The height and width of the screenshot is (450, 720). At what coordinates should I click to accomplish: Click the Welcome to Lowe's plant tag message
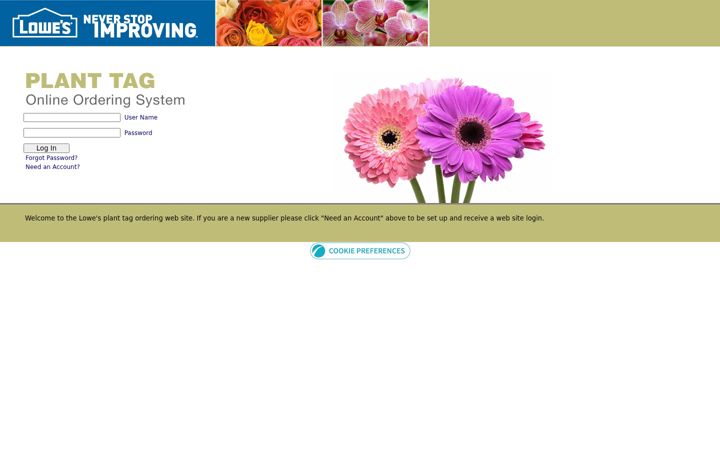tap(284, 218)
